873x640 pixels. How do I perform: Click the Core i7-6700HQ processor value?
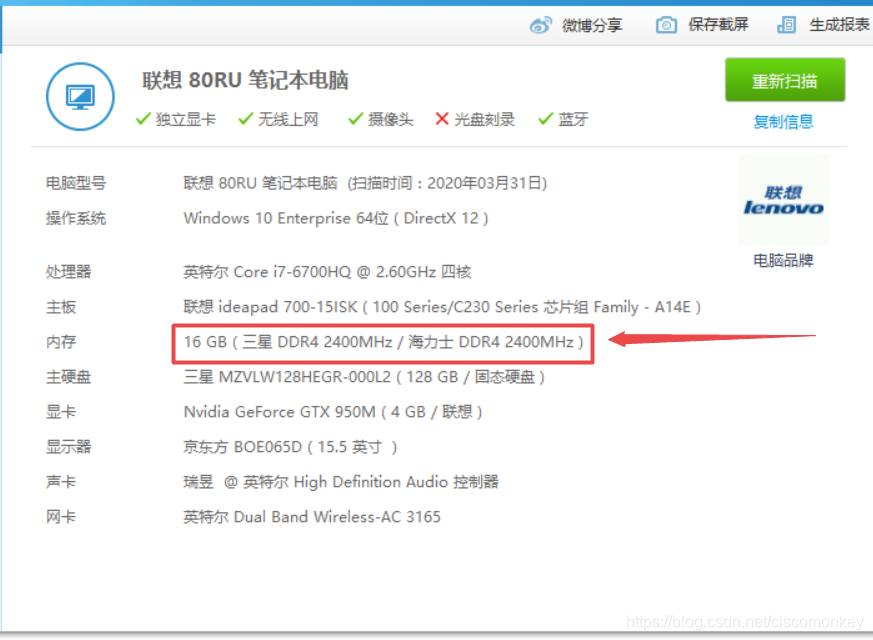coord(327,272)
